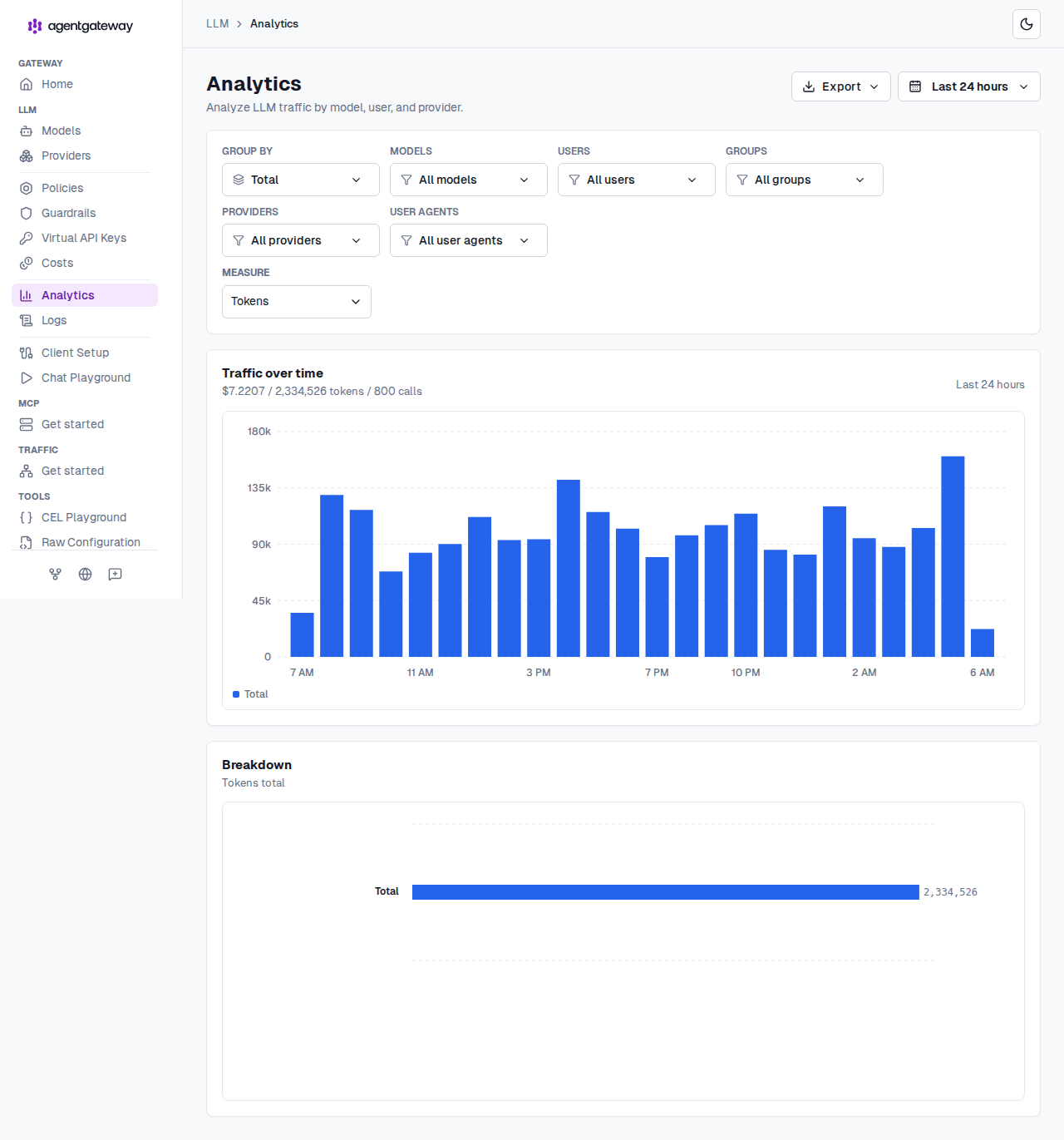
Task: Click the Analytics bar chart icon
Action: click(27, 295)
